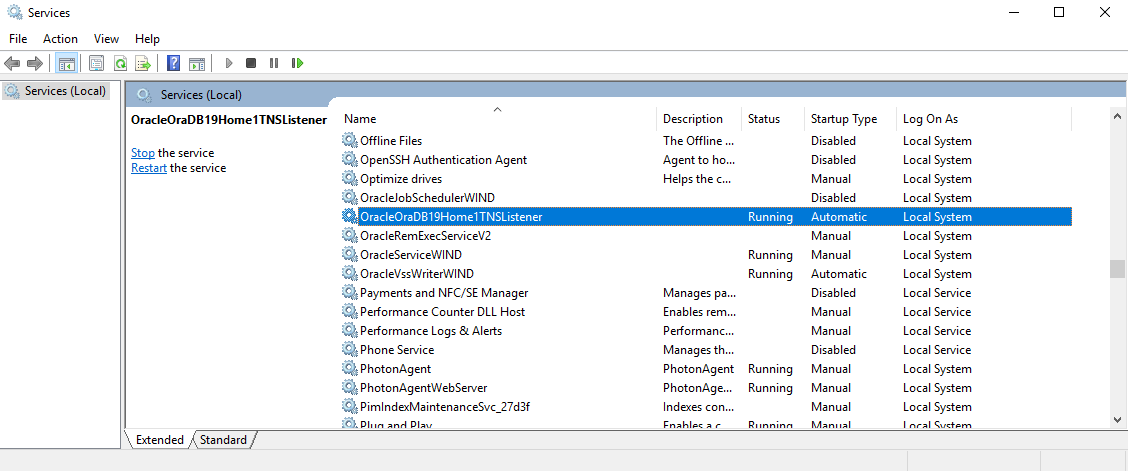Switch to the Extended tab
This screenshot has width=1128, height=471.
(x=159, y=440)
